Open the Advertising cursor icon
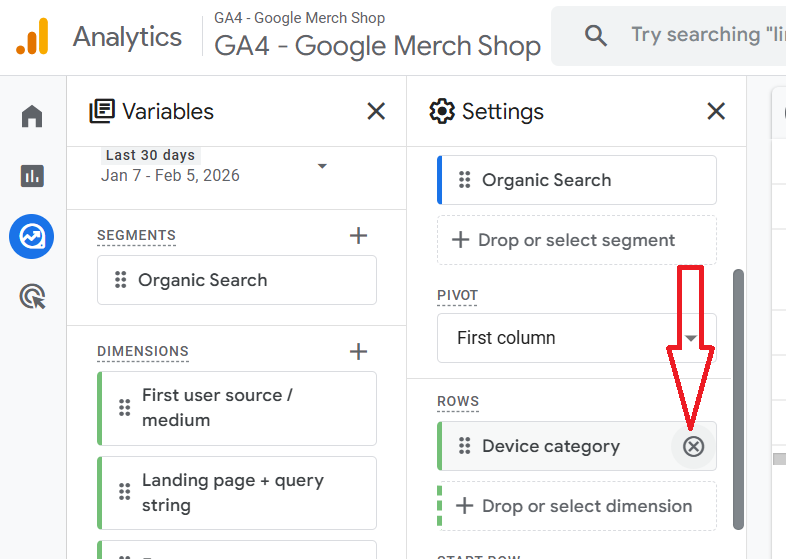The height and width of the screenshot is (559, 786). (x=32, y=297)
